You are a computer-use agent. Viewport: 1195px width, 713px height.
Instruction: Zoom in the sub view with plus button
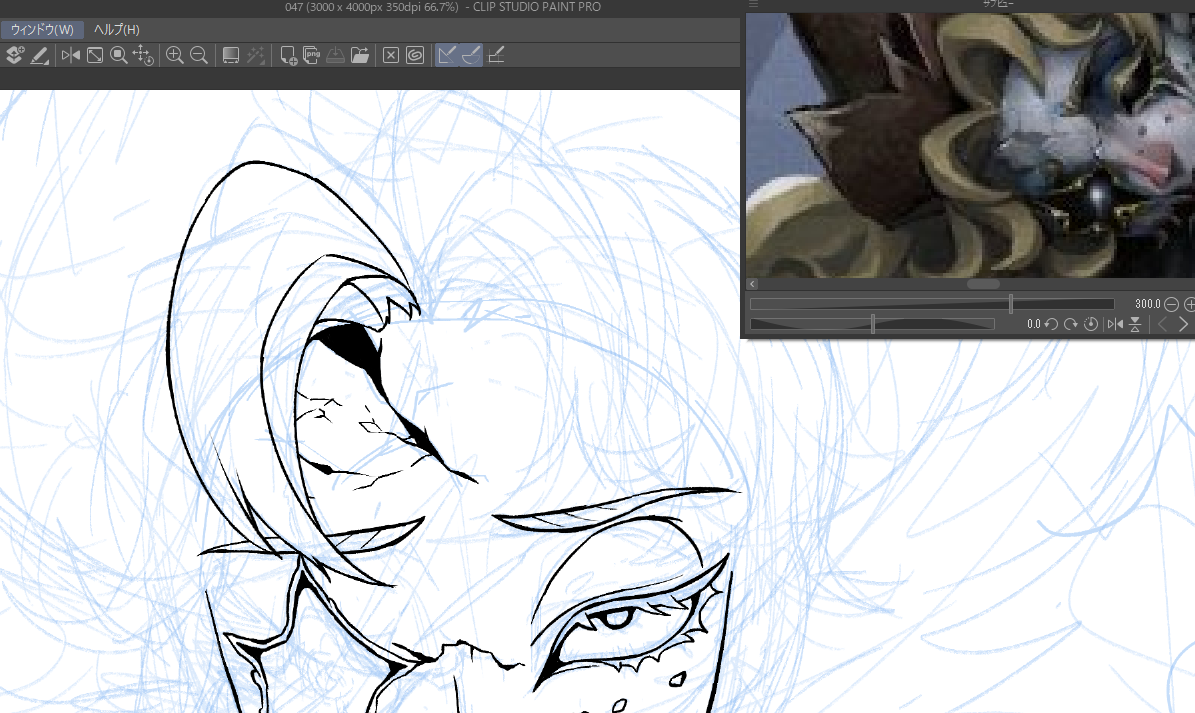(x=1189, y=304)
